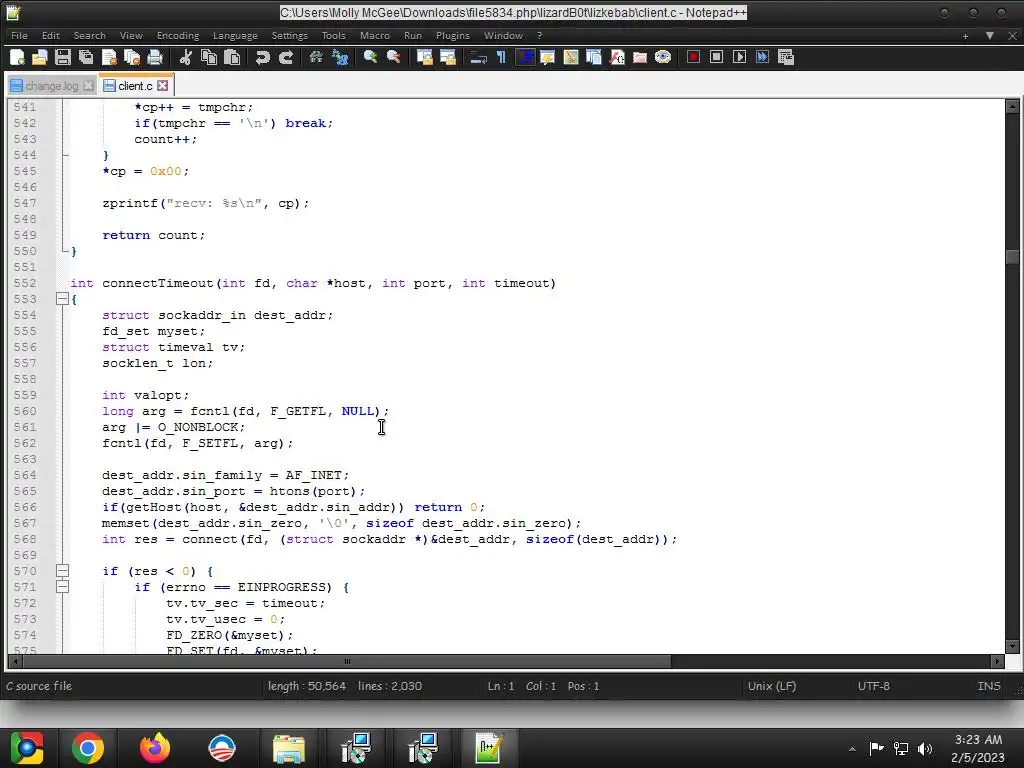1024x768 pixels.
Task: Click INS mode in status bar
Action: [989, 686]
